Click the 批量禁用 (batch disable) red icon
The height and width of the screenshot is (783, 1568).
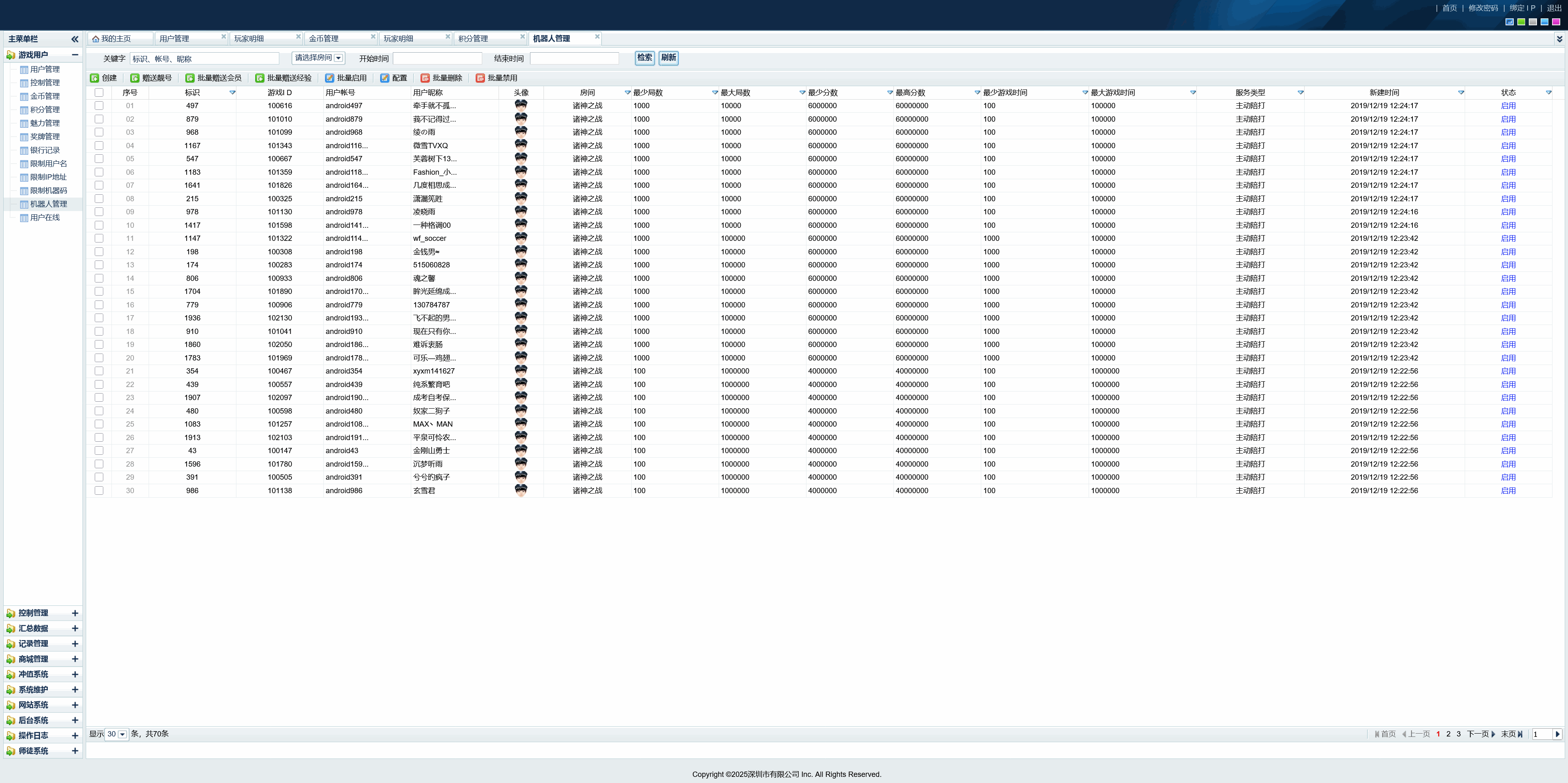tap(480, 78)
